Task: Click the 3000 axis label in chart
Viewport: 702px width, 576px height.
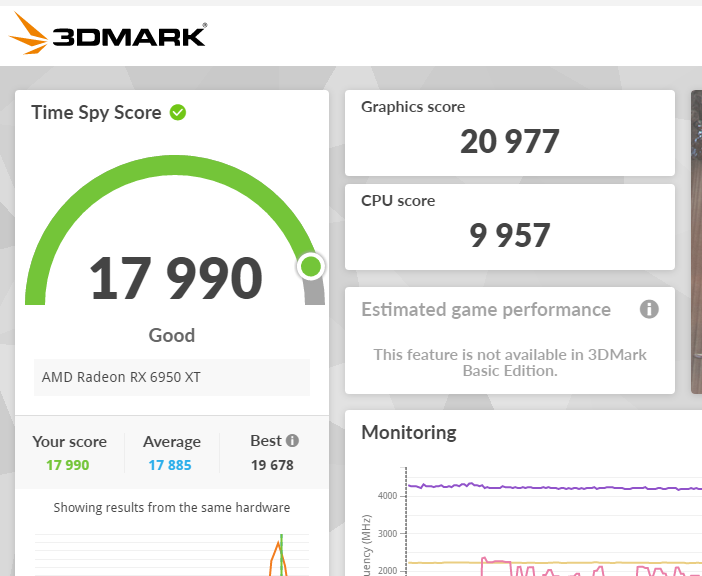Action: (388, 533)
